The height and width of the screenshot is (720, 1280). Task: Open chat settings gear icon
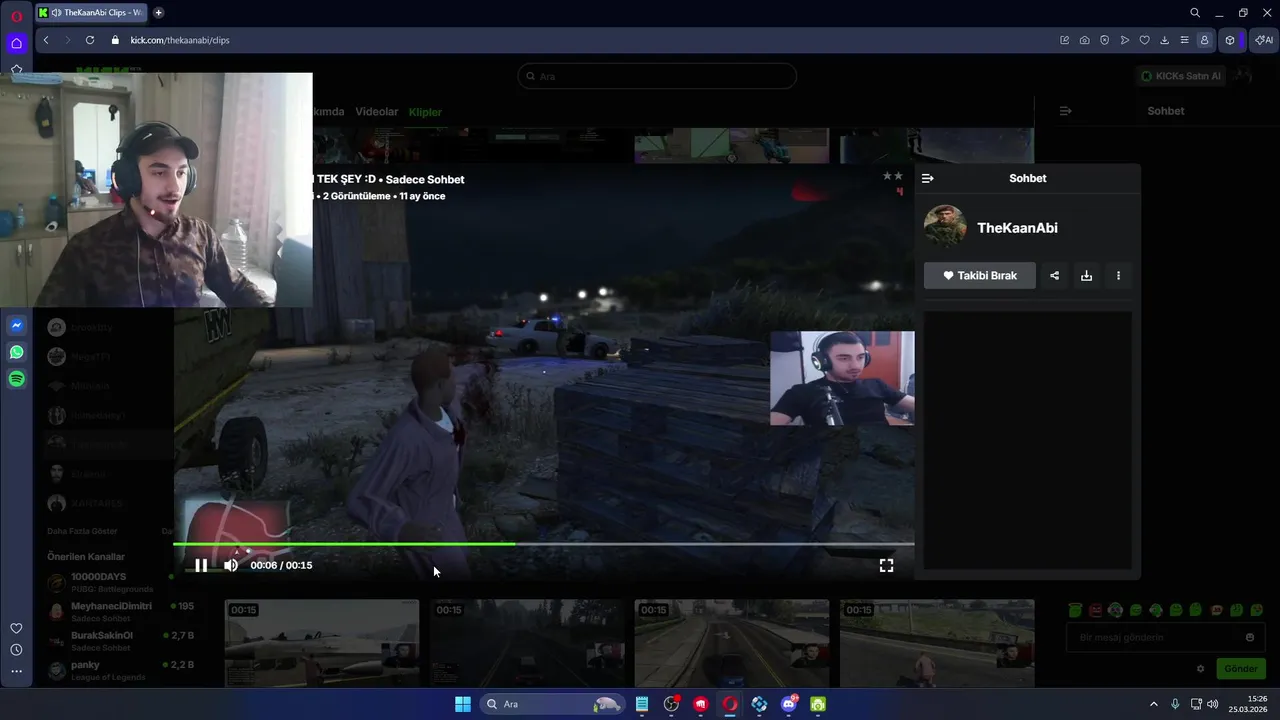point(1201,669)
